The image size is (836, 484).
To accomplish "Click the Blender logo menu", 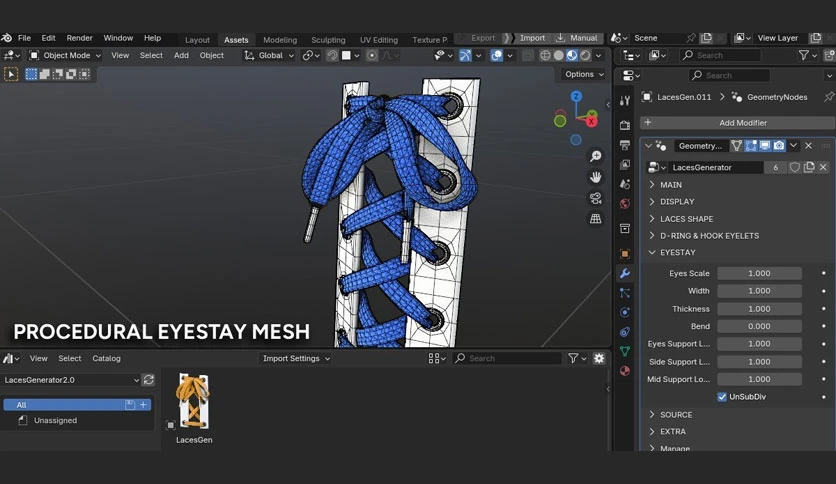I will [7, 38].
